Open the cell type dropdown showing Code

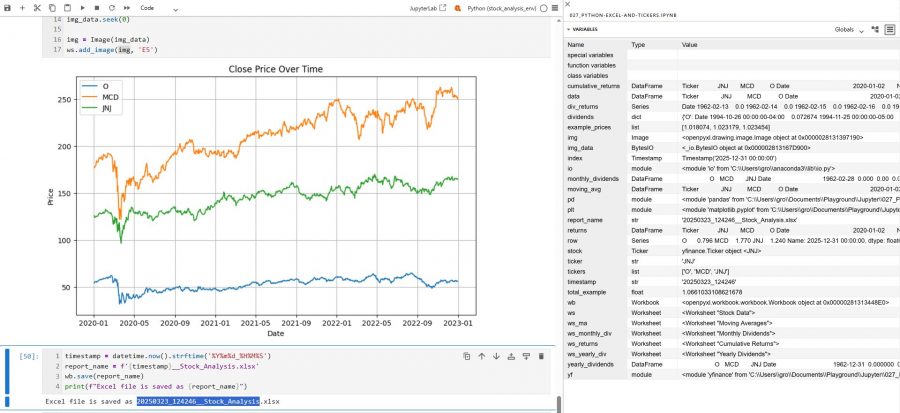click(158, 9)
